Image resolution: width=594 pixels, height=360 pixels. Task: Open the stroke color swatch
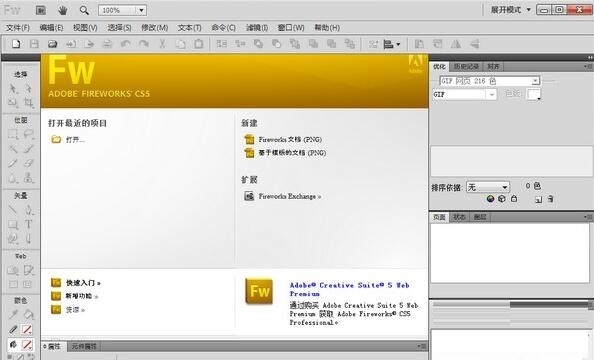(x=27, y=329)
